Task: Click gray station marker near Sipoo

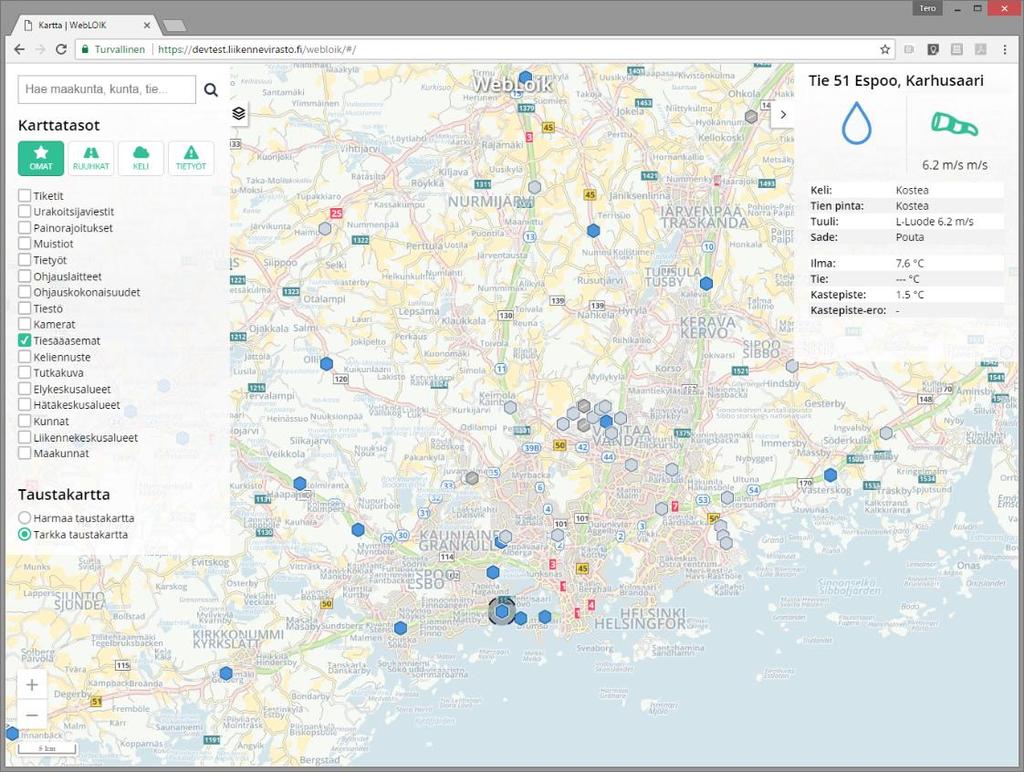Action: pos(792,366)
